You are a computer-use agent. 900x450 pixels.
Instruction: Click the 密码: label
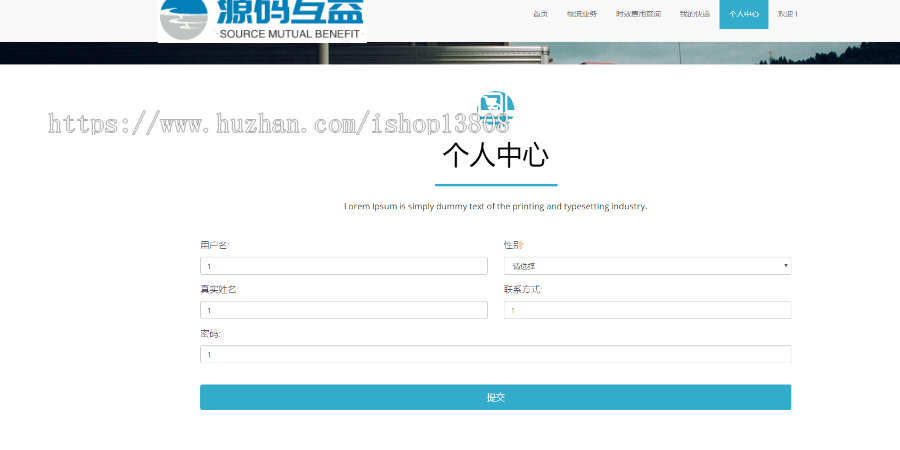[x=210, y=334]
